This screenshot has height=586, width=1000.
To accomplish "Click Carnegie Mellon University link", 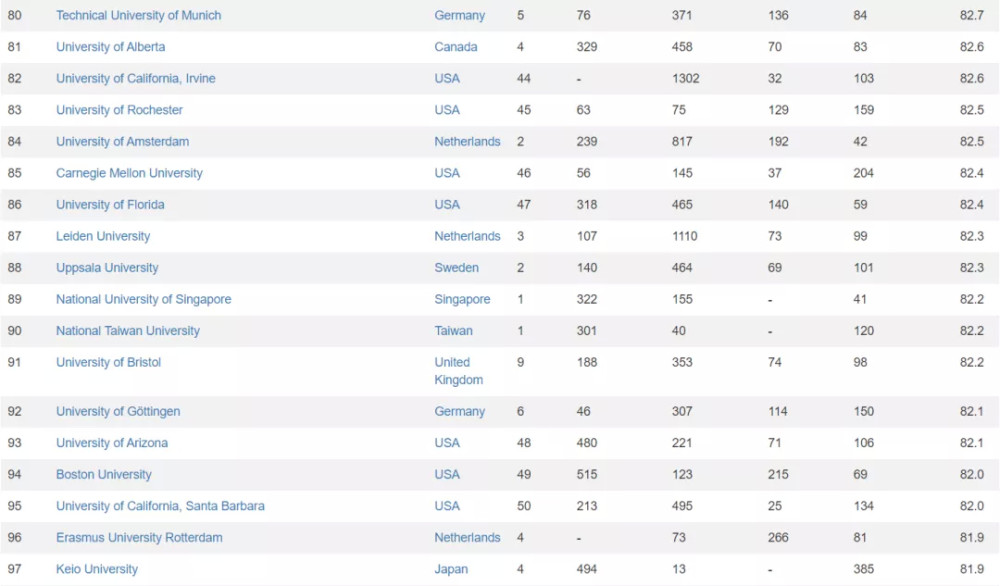I will (129, 173).
